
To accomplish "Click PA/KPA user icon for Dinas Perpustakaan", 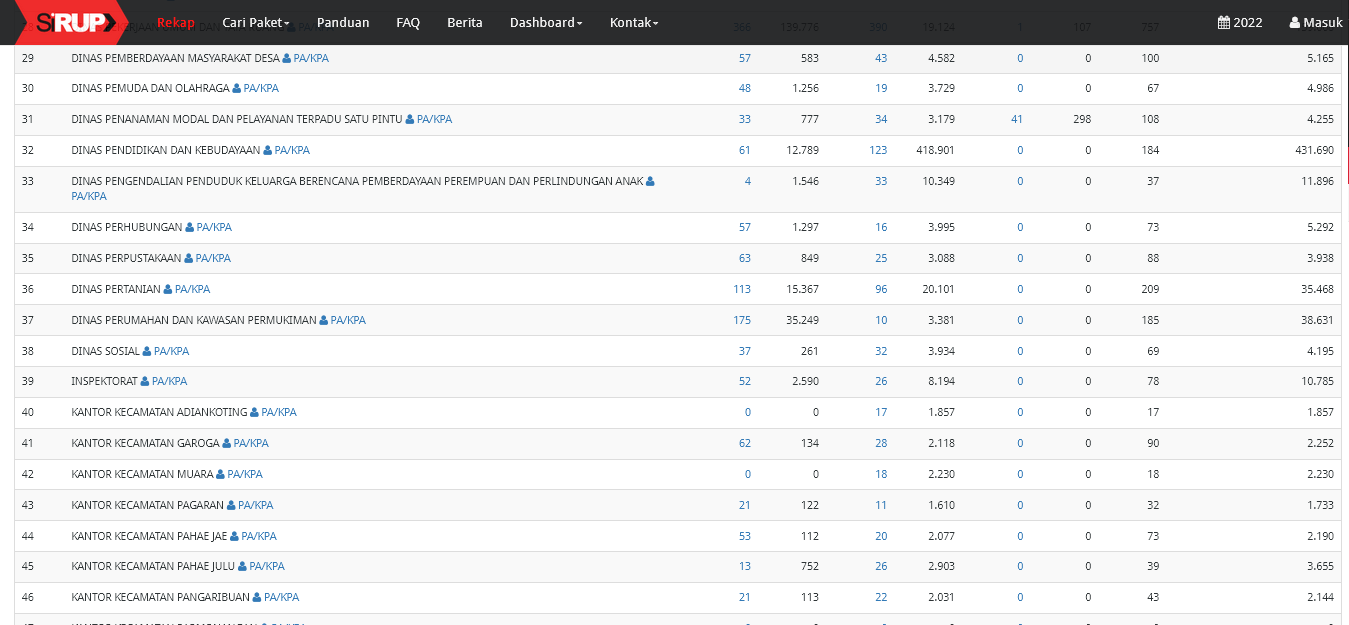I will pyautogui.click(x=189, y=258).
